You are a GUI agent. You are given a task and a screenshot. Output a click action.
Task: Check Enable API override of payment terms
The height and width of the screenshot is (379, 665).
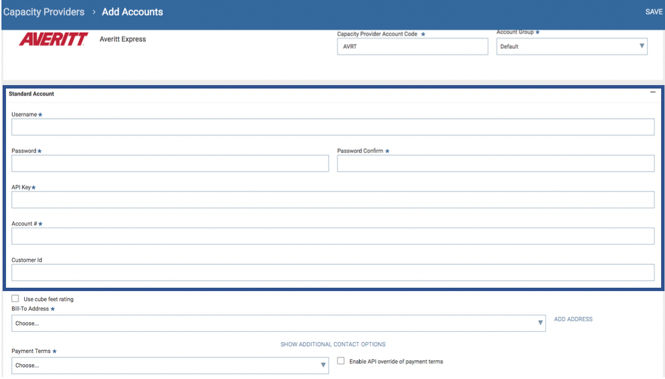click(341, 361)
